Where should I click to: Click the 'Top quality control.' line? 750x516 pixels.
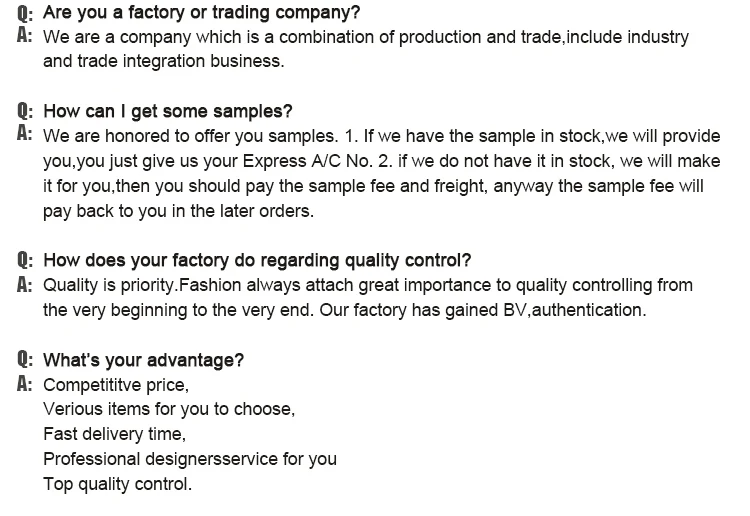tap(117, 484)
